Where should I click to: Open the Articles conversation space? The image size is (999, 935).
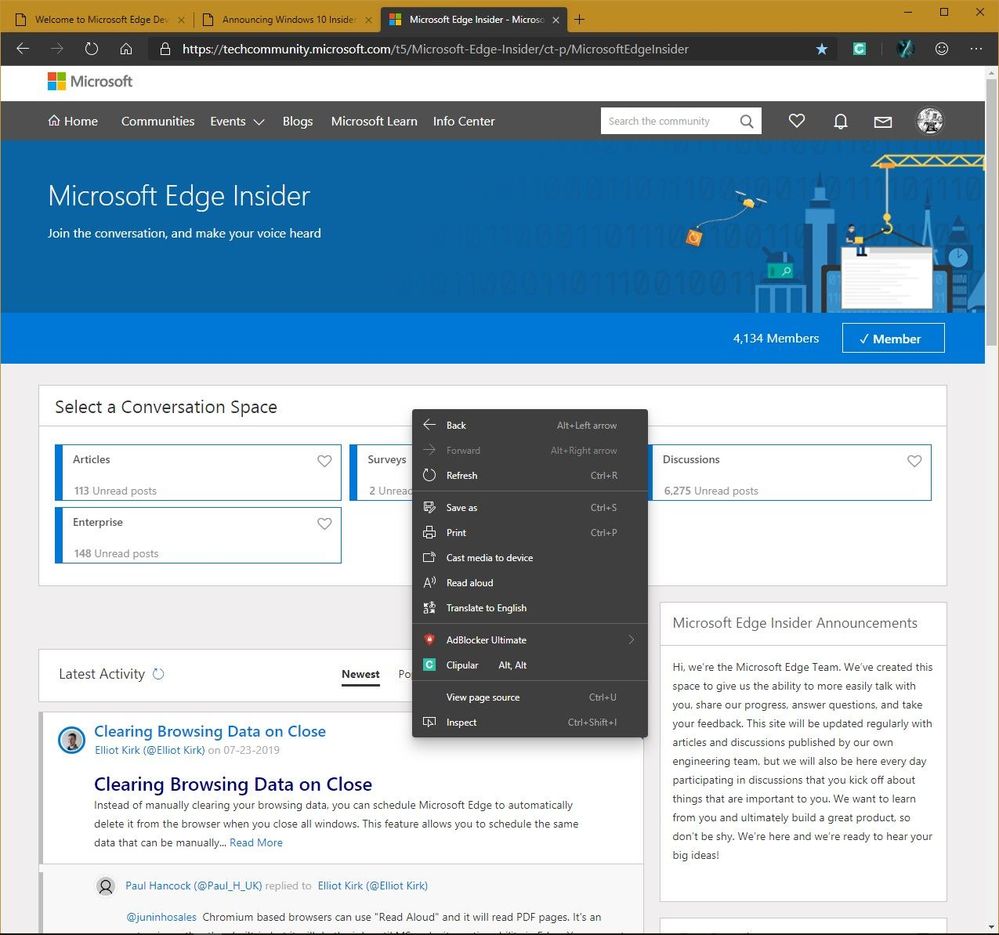click(x=198, y=473)
